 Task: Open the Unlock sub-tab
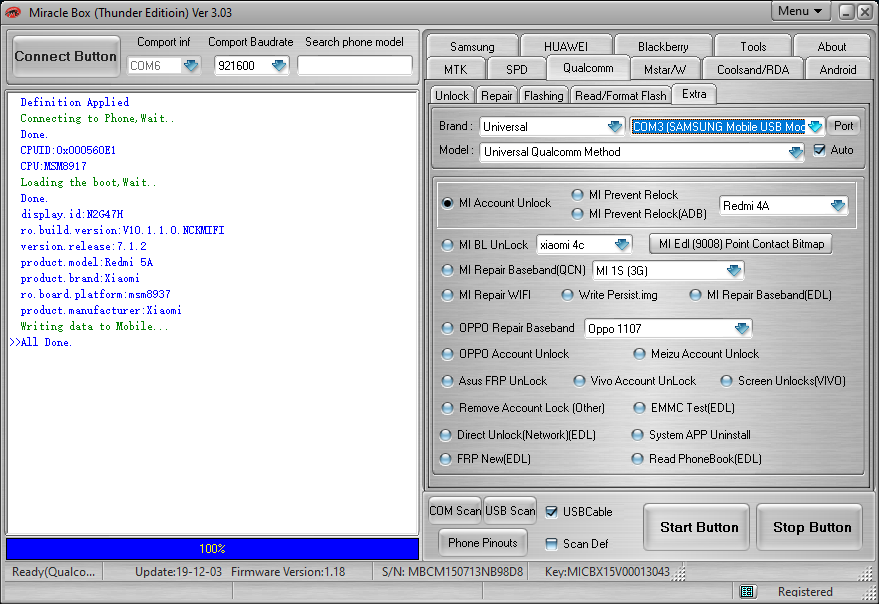tap(451, 96)
